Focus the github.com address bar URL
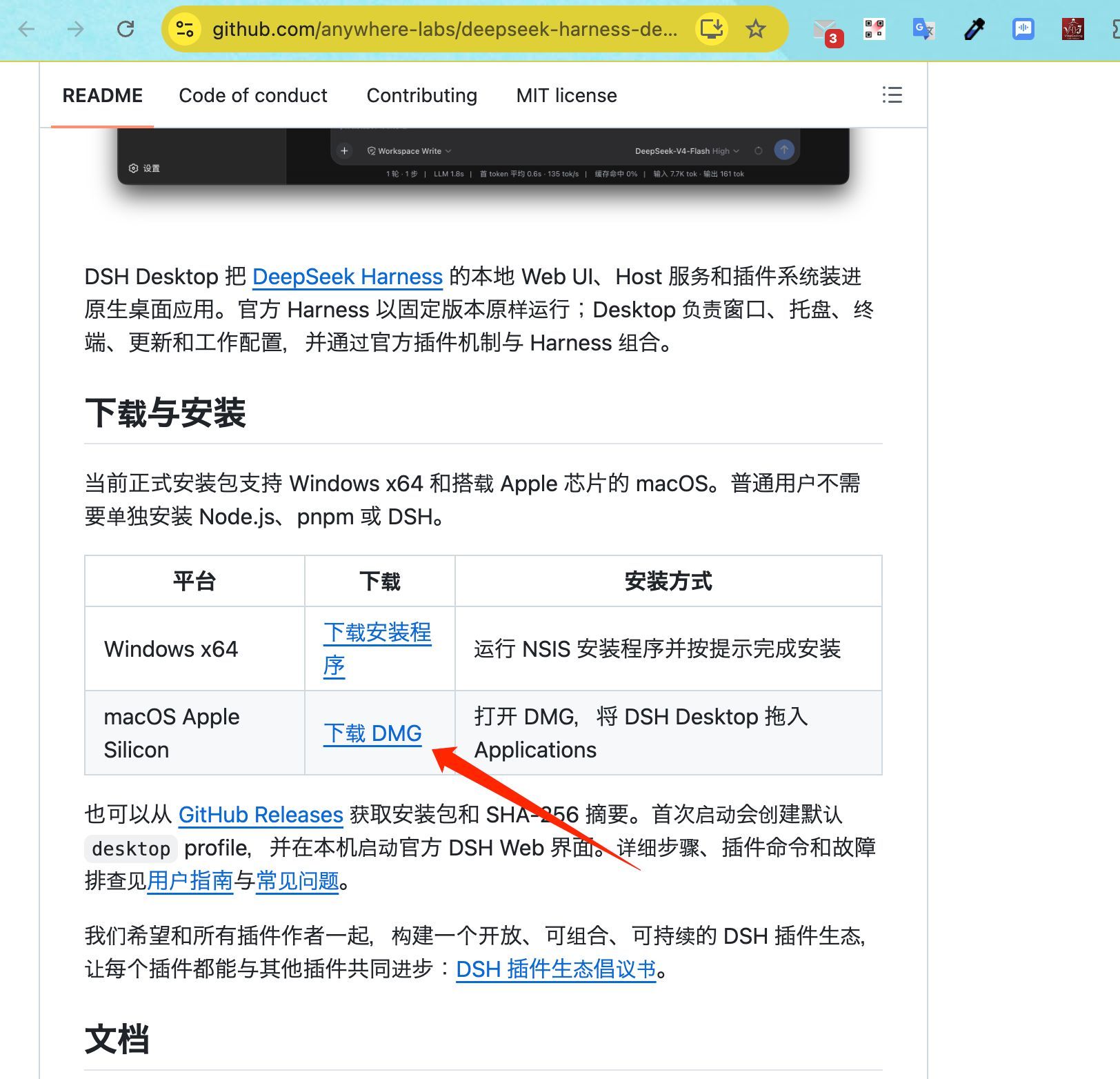Screen dimensions: 1120x1079 [445, 29]
